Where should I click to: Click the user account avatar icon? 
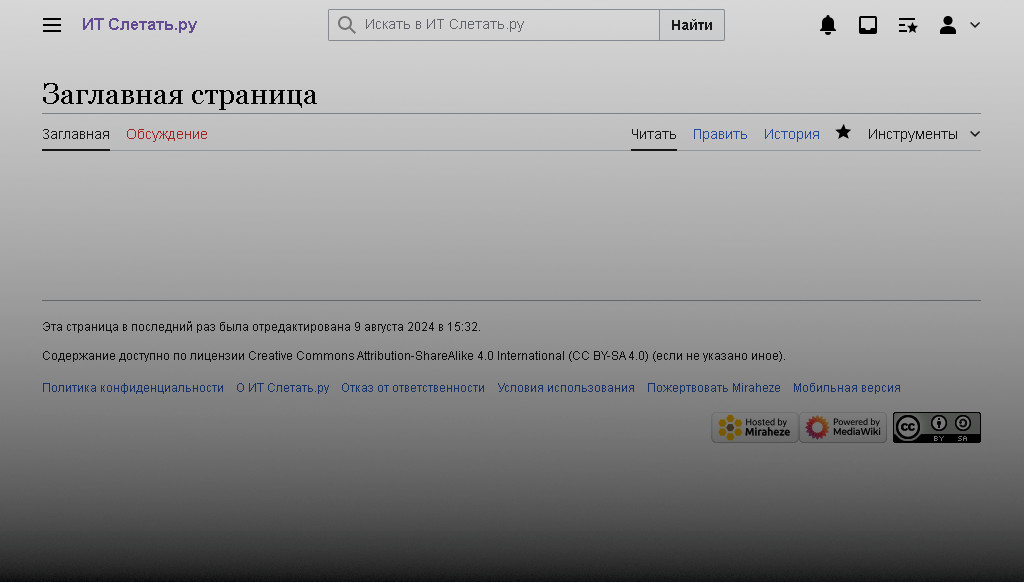pyautogui.click(x=947, y=25)
